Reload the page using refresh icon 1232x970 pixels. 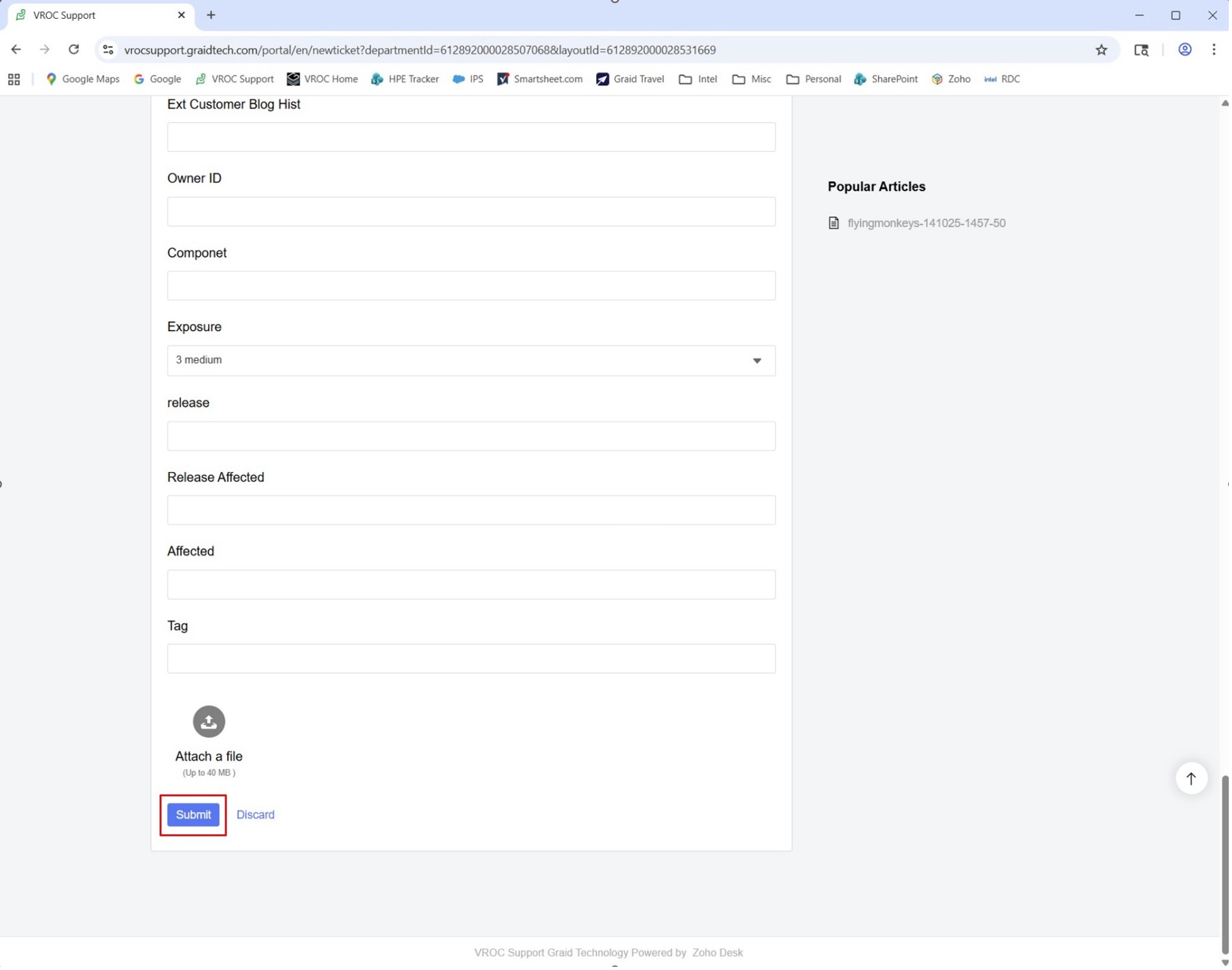(74, 50)
